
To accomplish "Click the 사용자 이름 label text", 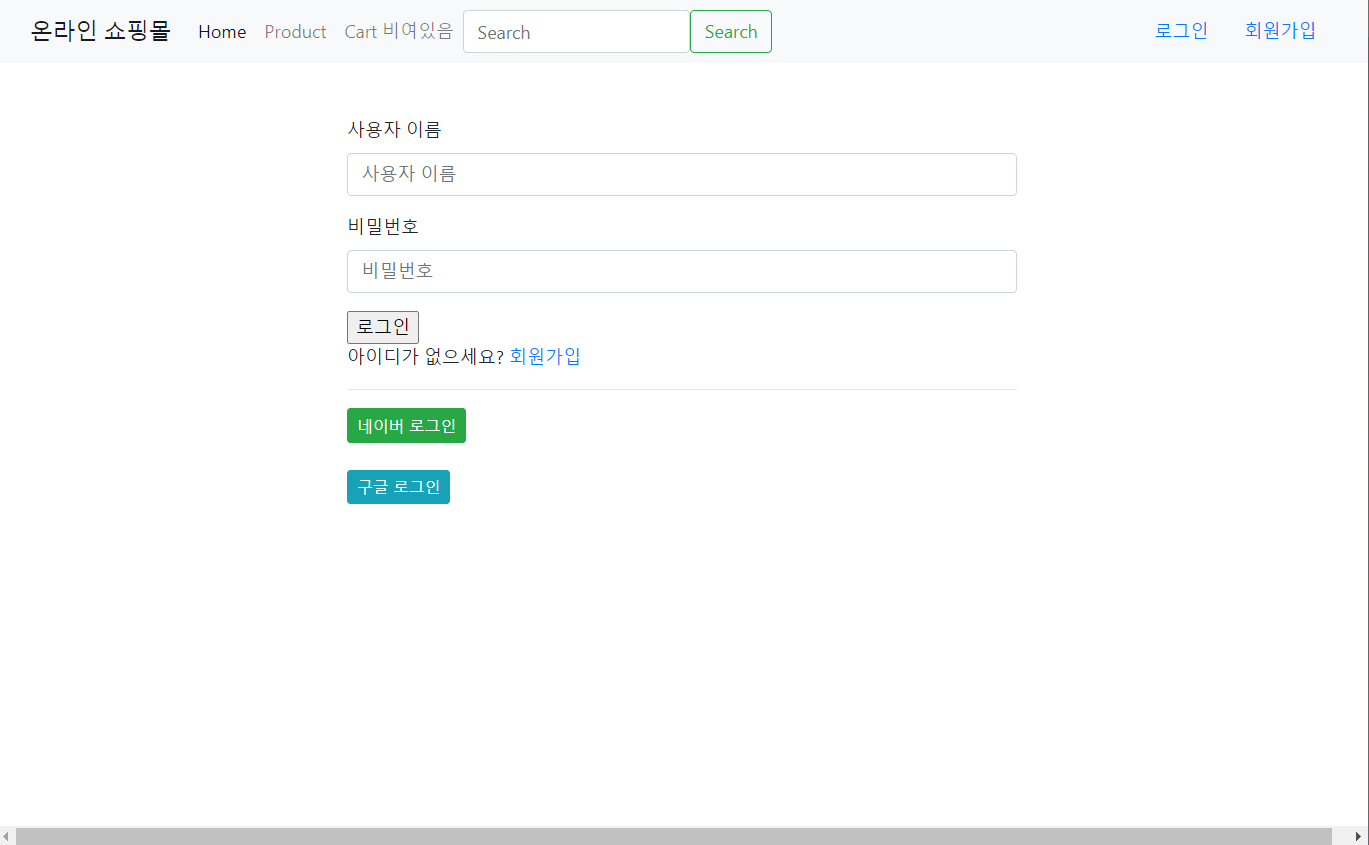I will [x=394, y=129].
